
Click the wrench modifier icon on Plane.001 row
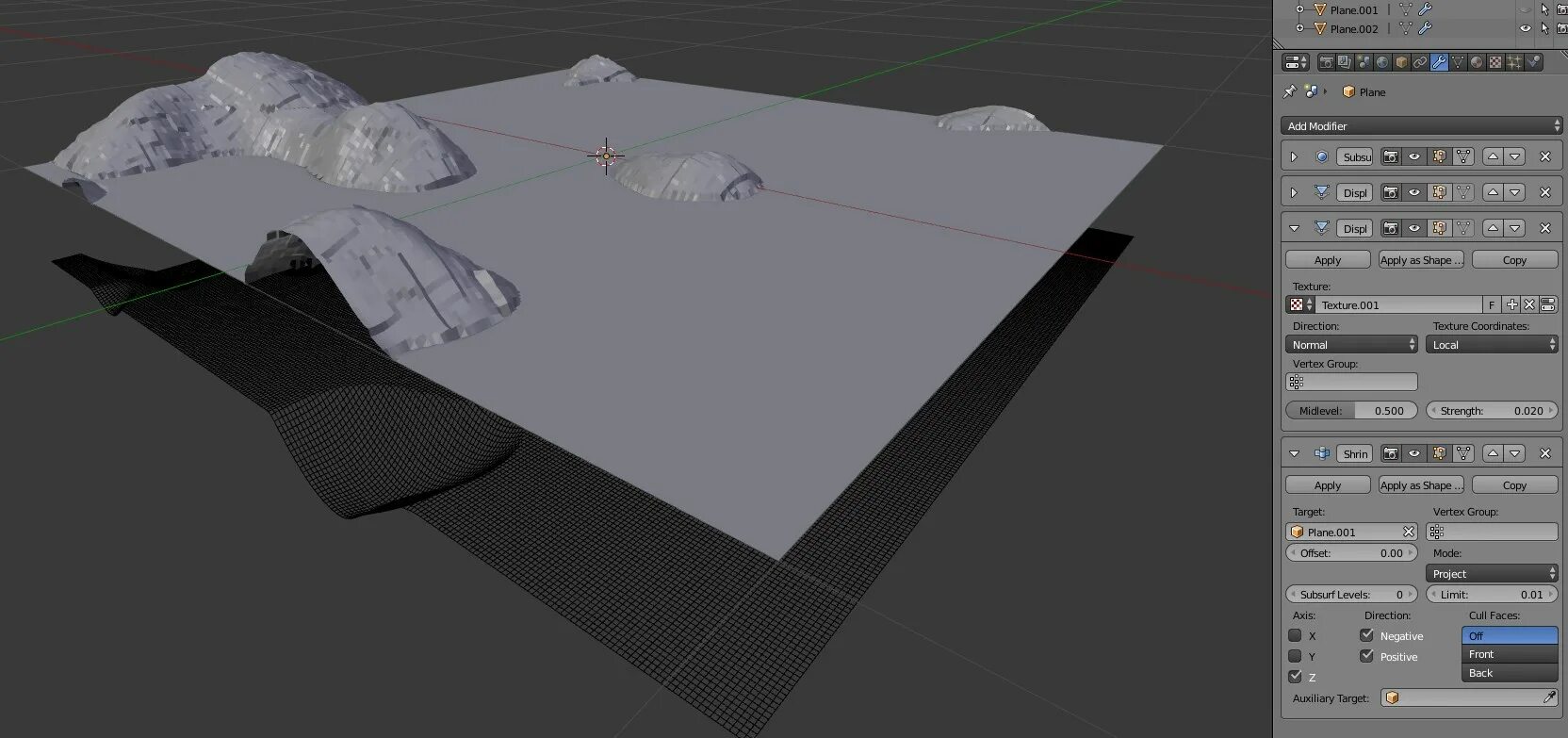click(1425, 9)
